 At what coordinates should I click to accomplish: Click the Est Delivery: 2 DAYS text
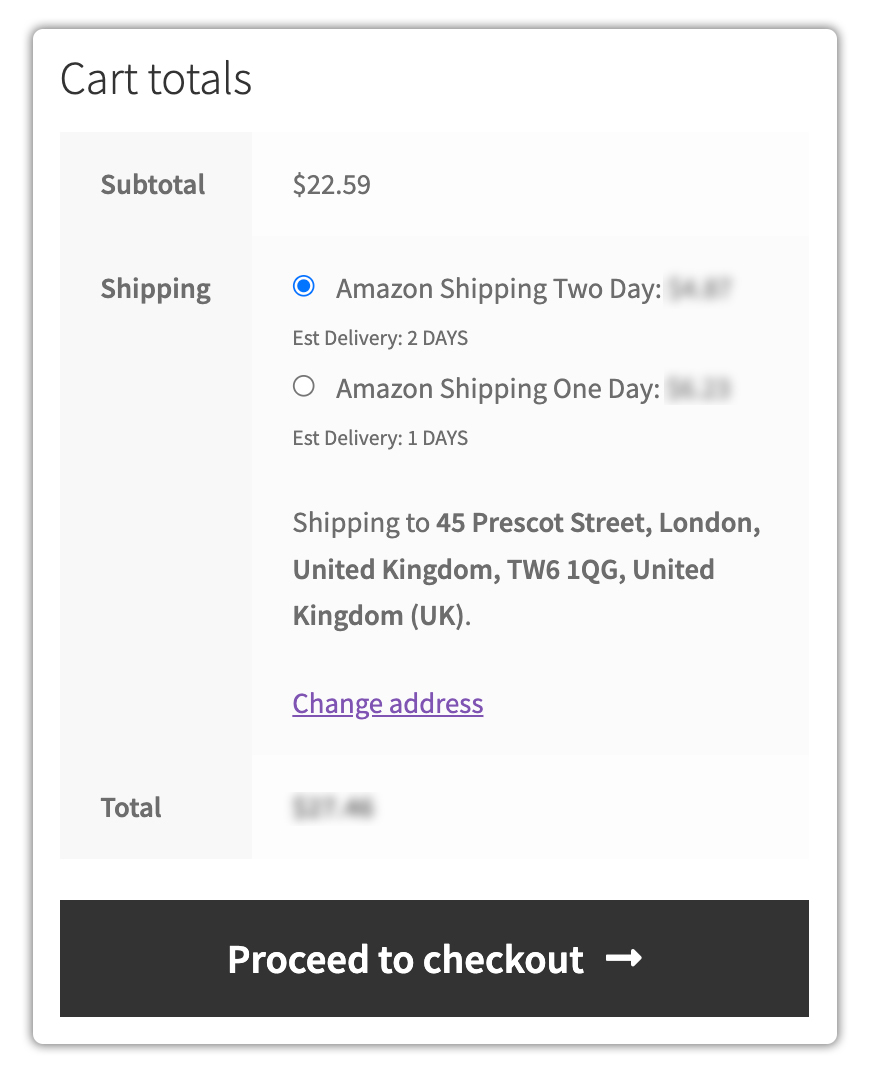click(379, 338)
